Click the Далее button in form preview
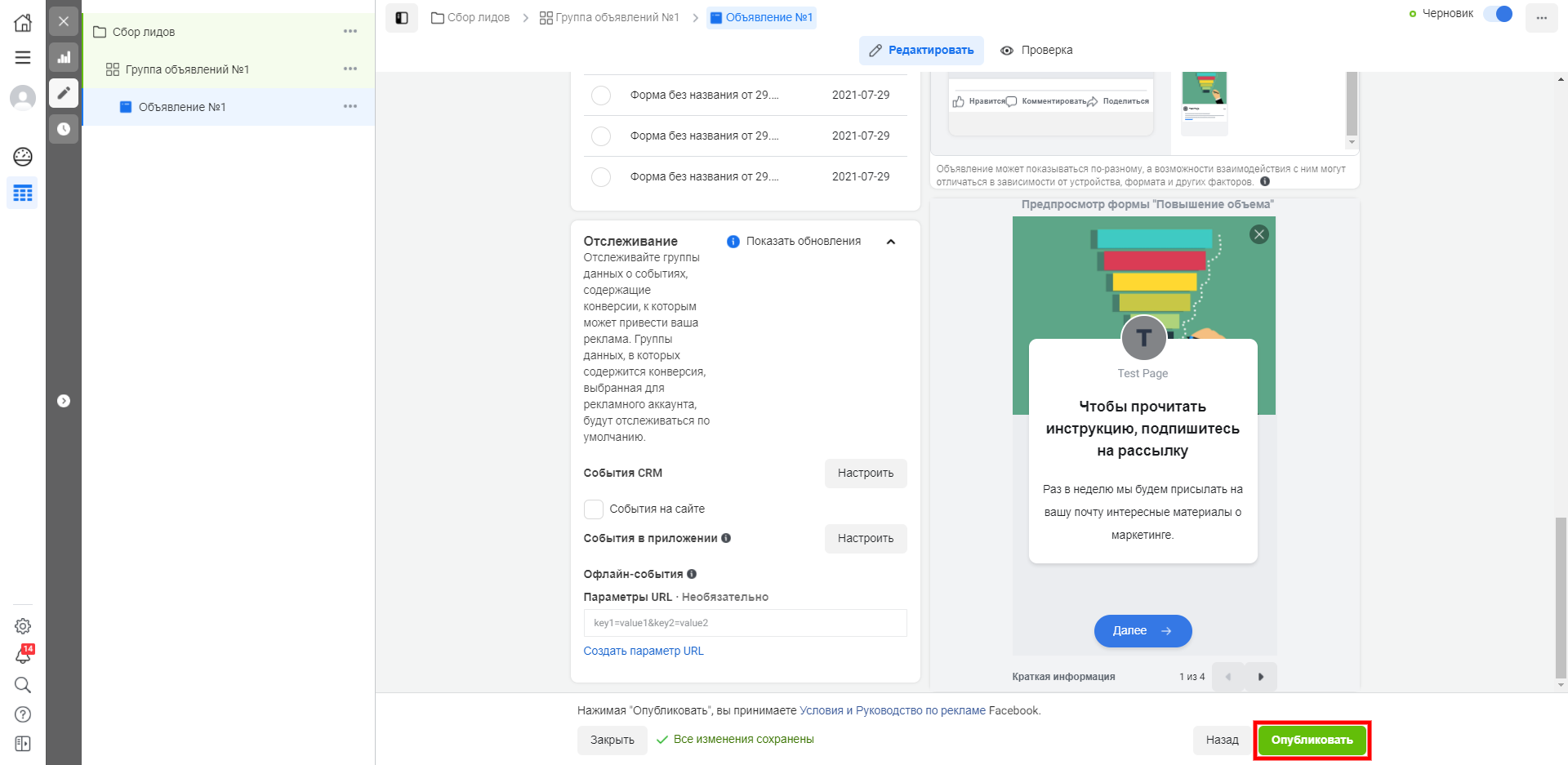Image resolution: width=1568 pixels, height=765 pixels. pyautogui.click(x=1143, y=631)
